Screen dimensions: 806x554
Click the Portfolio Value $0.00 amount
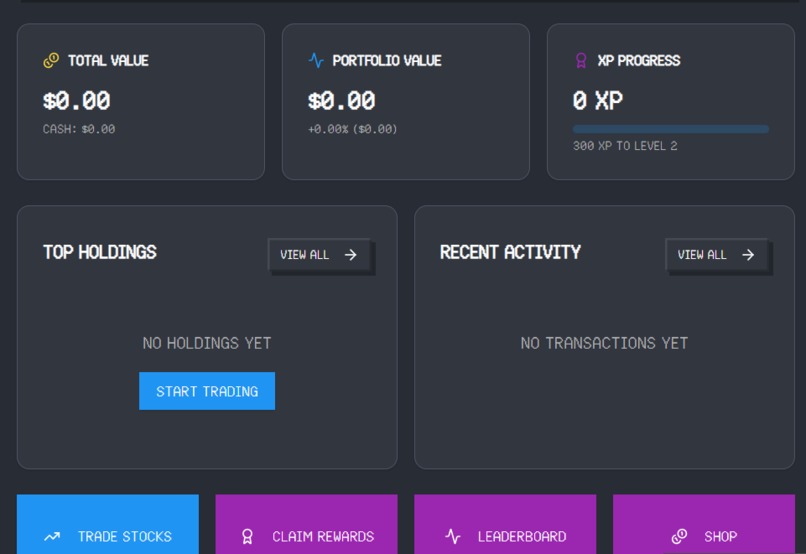point(342,101)
